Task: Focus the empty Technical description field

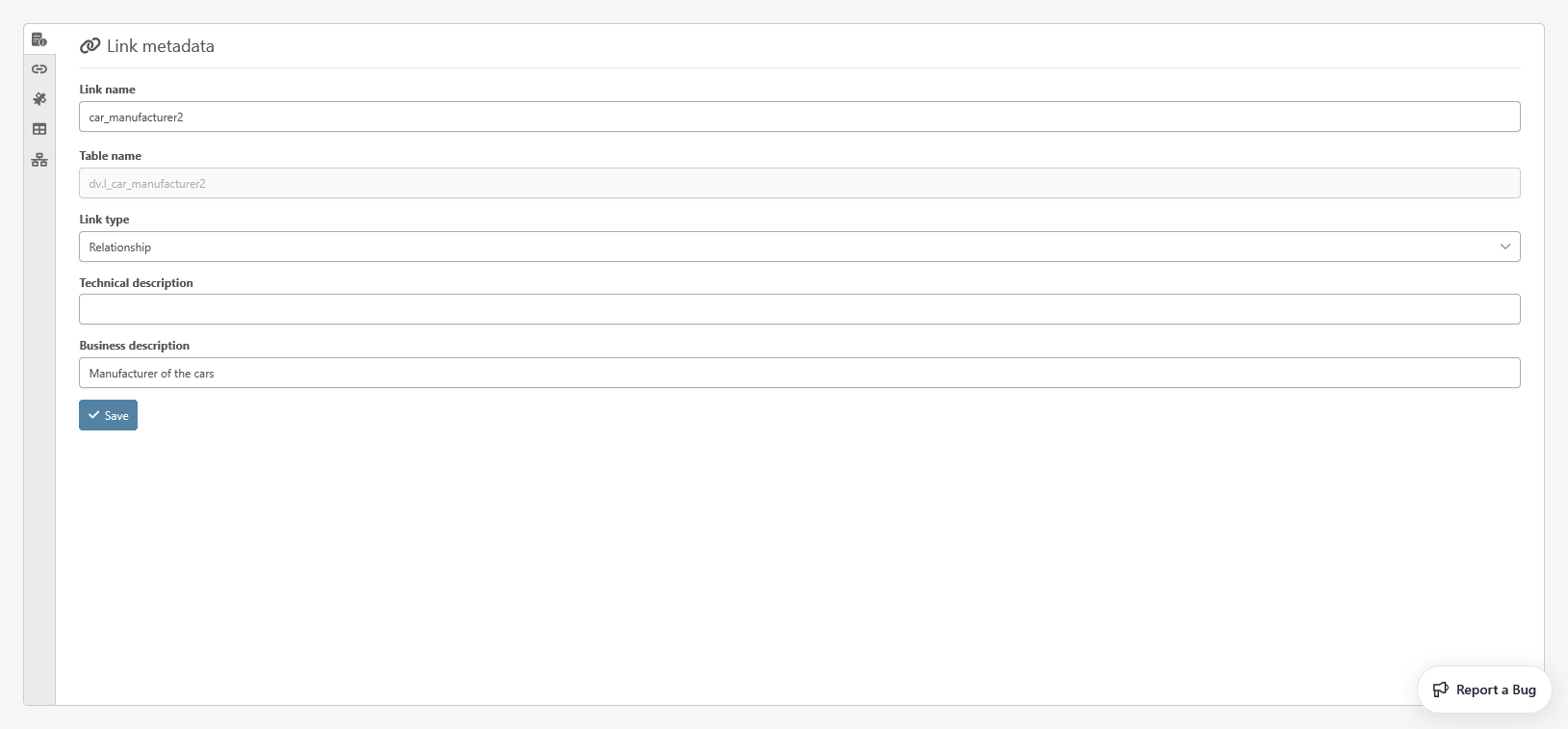Action: 799,309
